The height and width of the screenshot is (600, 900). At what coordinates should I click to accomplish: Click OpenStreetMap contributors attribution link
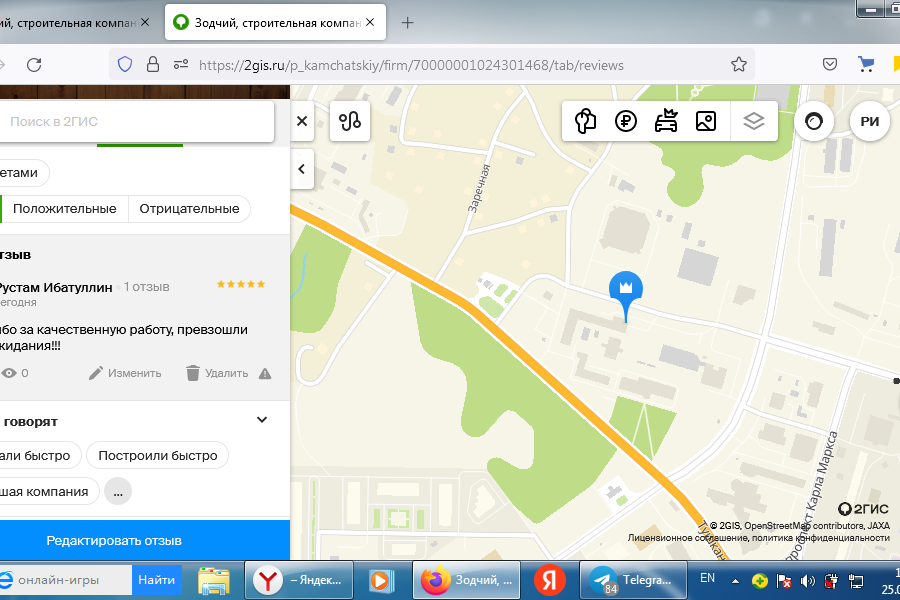click(x=805, y=525)
